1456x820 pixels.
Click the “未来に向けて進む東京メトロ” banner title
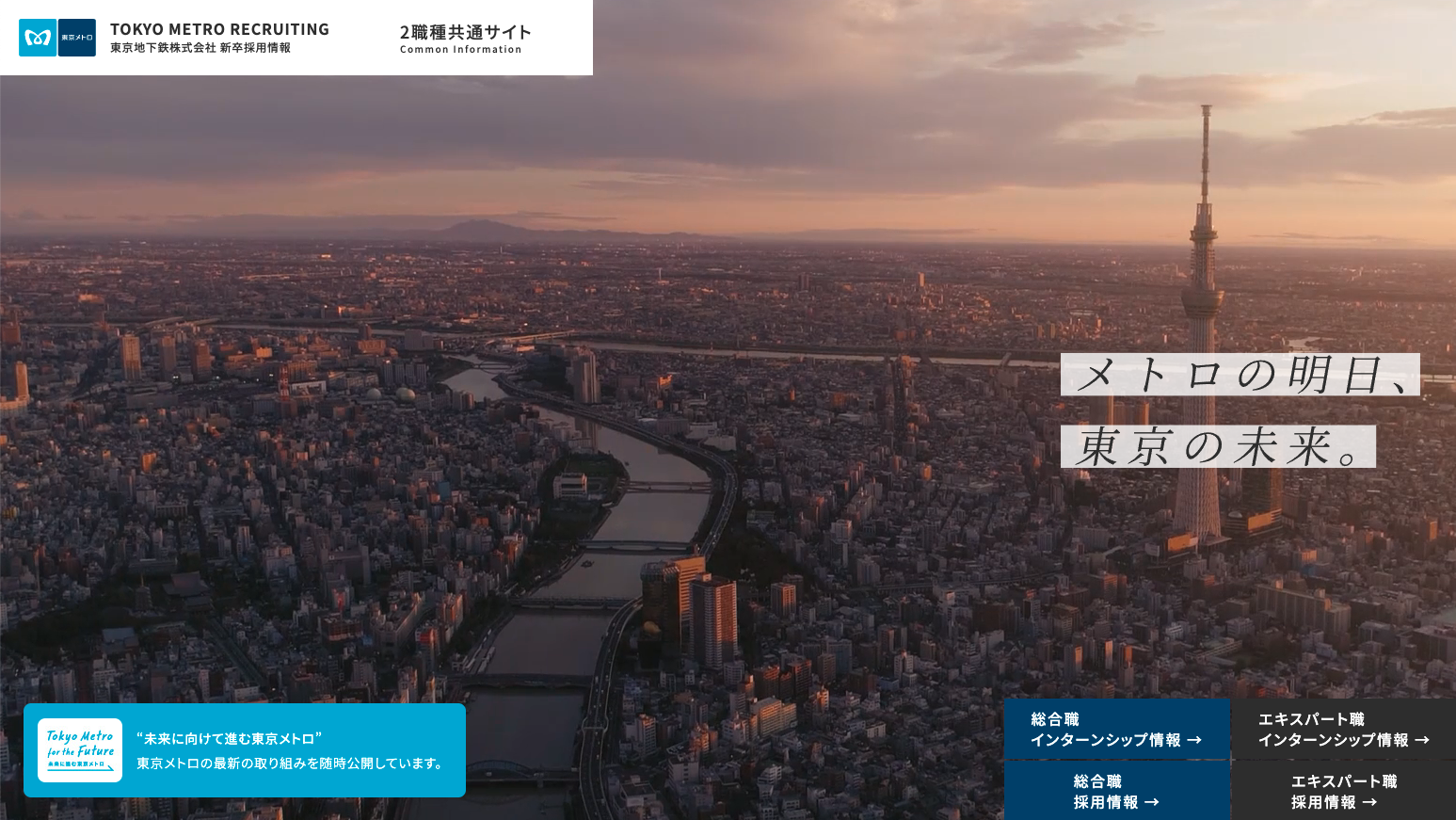[229, 739]
